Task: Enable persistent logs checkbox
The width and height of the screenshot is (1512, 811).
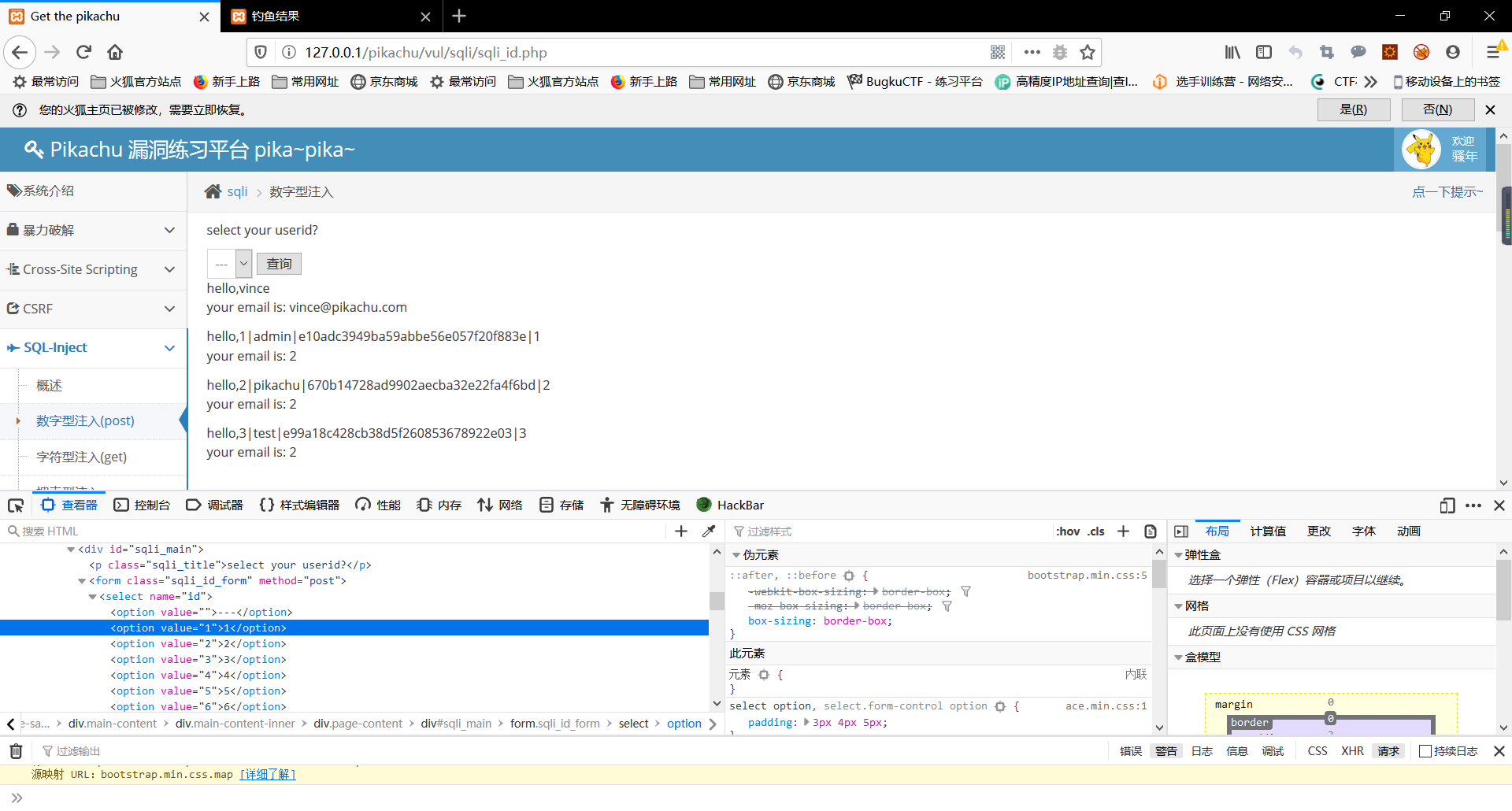Action: point(1425,751)
